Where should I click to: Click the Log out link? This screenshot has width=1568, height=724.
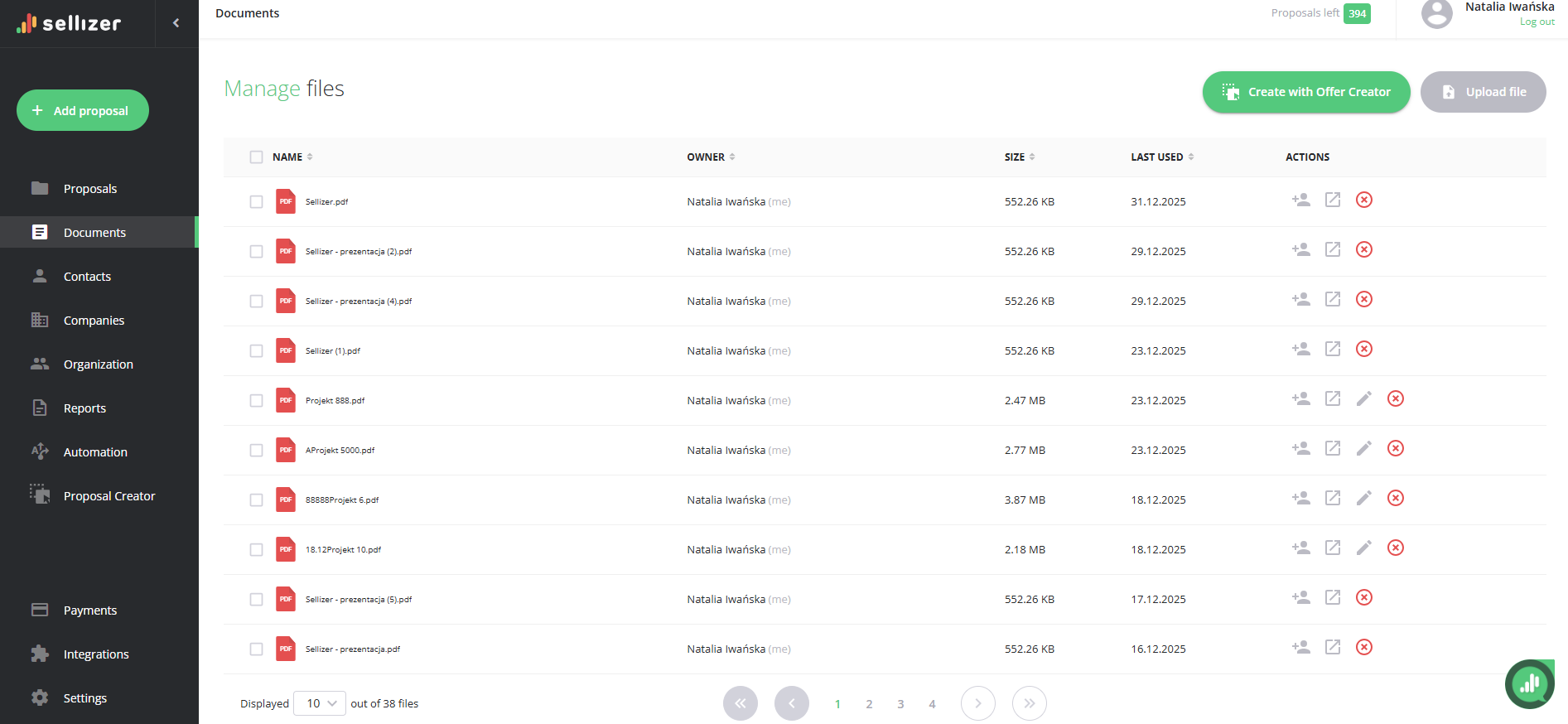[x=1537, y=22]
